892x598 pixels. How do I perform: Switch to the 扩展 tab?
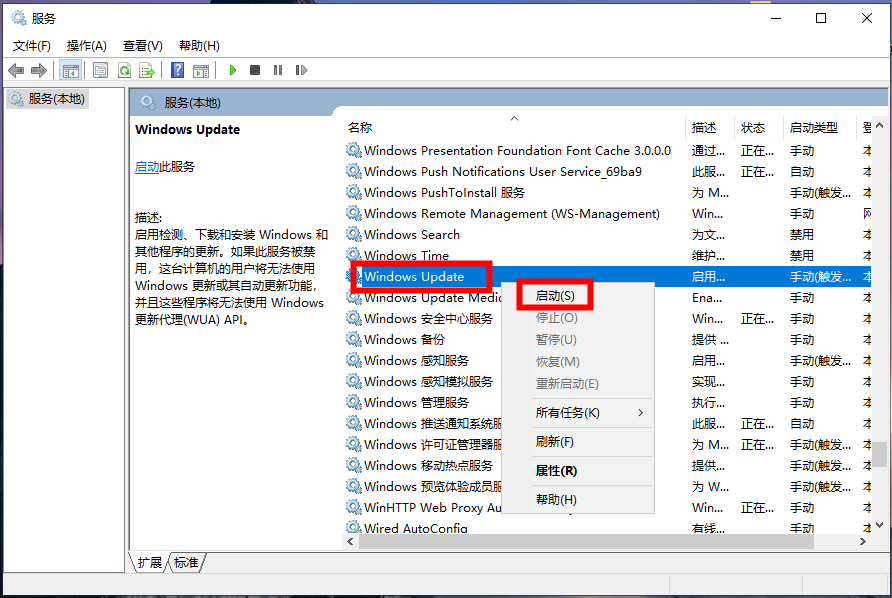(150, 563)
